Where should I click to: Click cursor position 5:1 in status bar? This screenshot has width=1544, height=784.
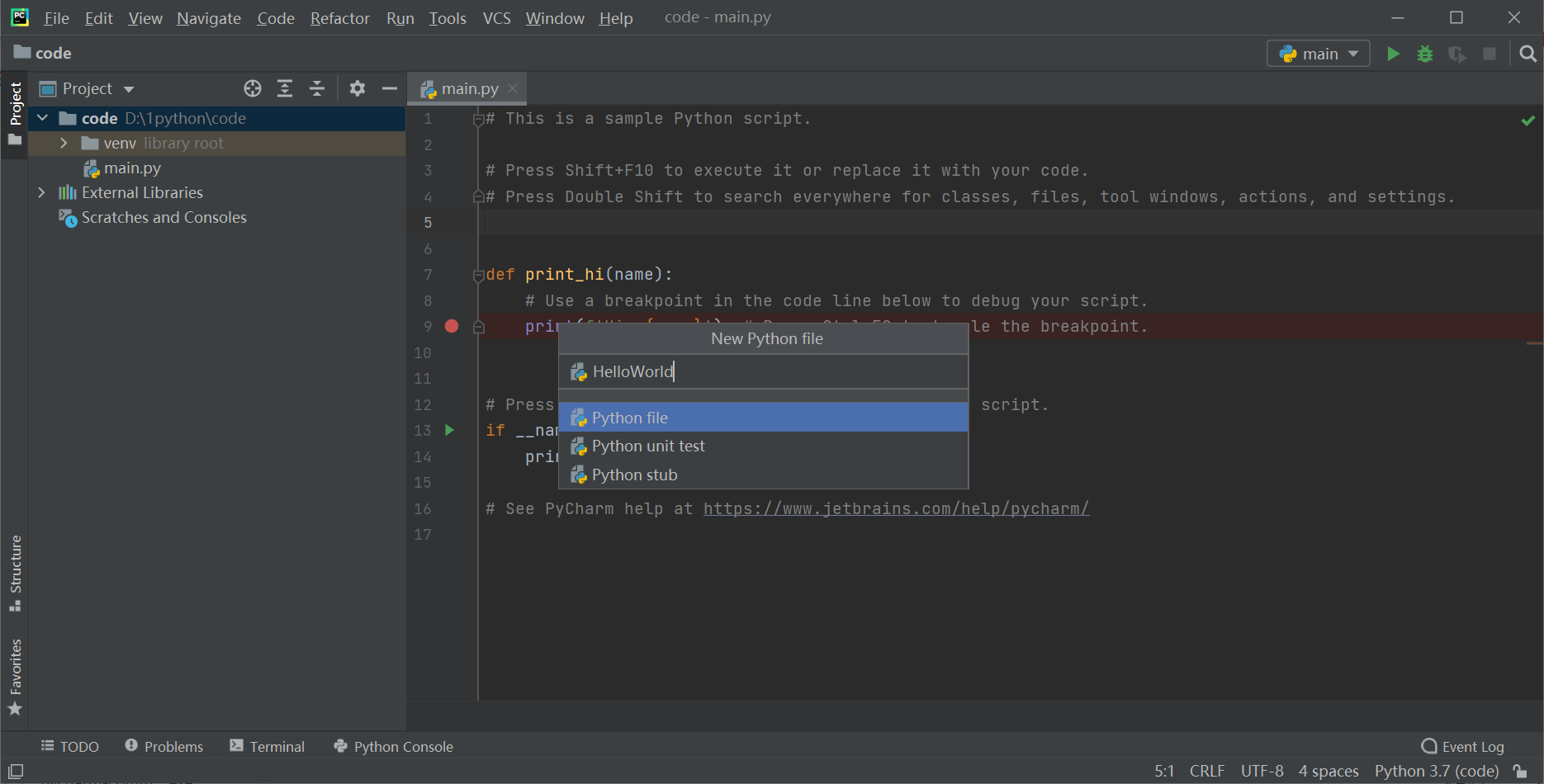(x=1164, y=771)
